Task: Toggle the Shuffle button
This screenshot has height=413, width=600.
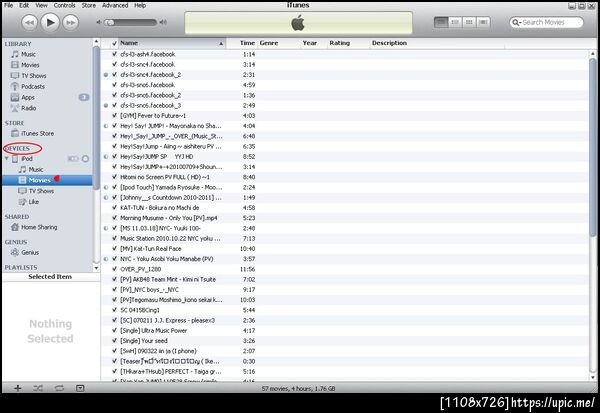Action: pyautogui.click(x=38, y=388)
